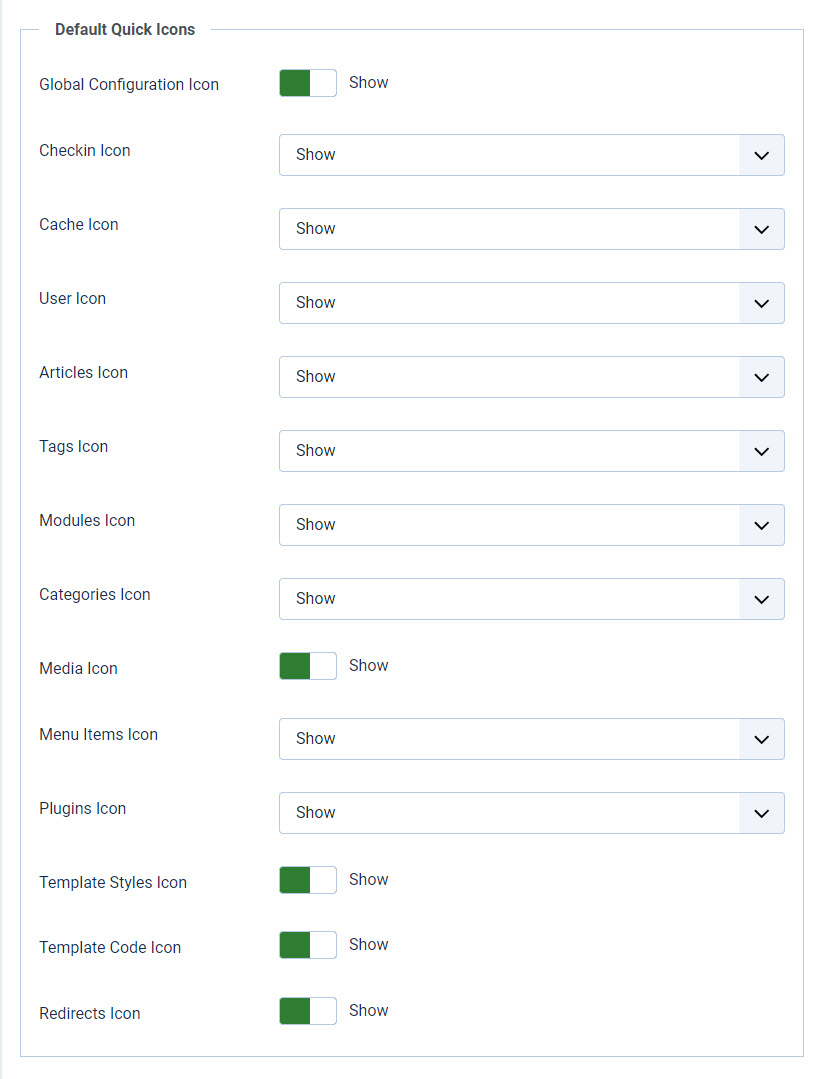Click the Redirects Icon label
This screenshot has width=821, height=1079.
tap(89, 1013)
